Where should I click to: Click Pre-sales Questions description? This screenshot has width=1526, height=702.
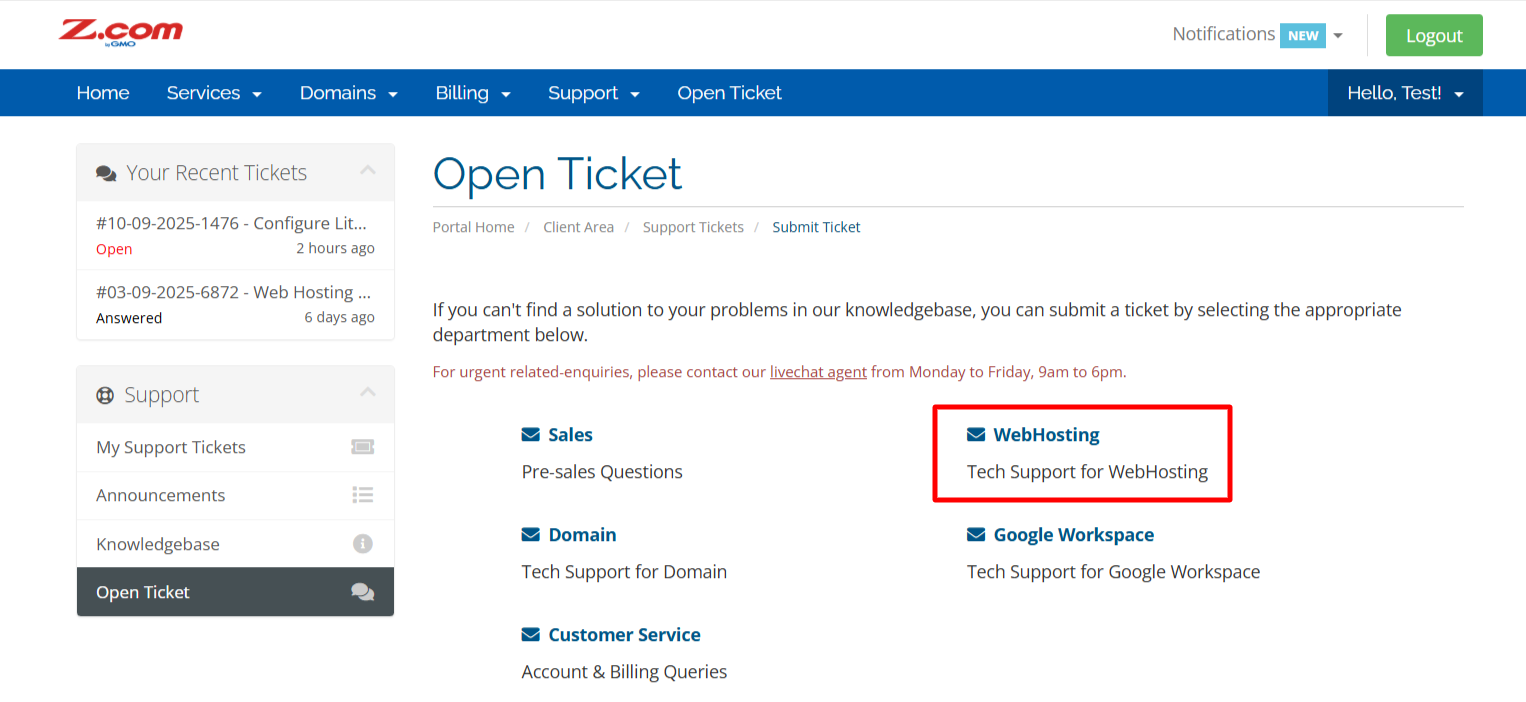tap(602, 472)
